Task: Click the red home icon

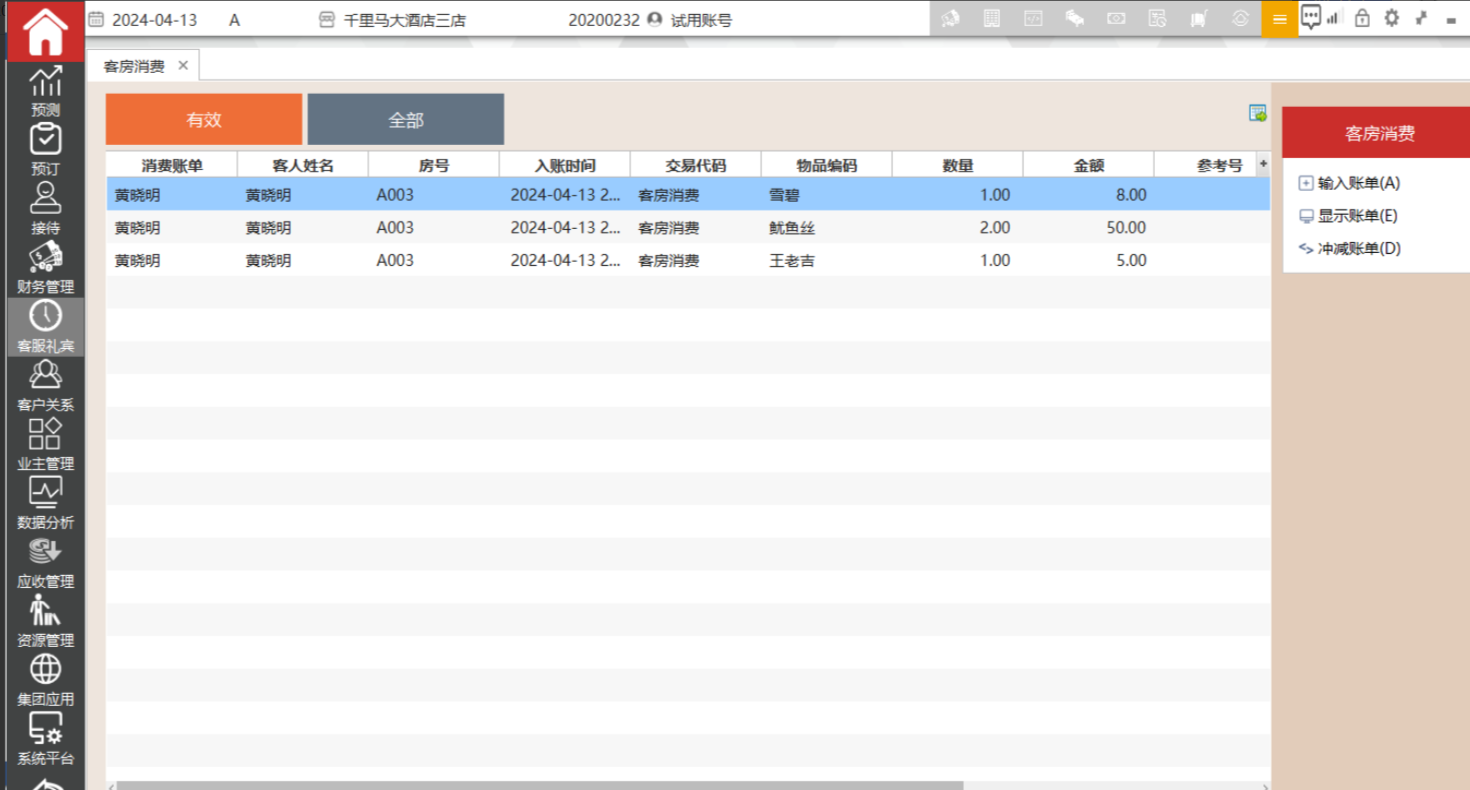Action: click(x=45, y=31)
